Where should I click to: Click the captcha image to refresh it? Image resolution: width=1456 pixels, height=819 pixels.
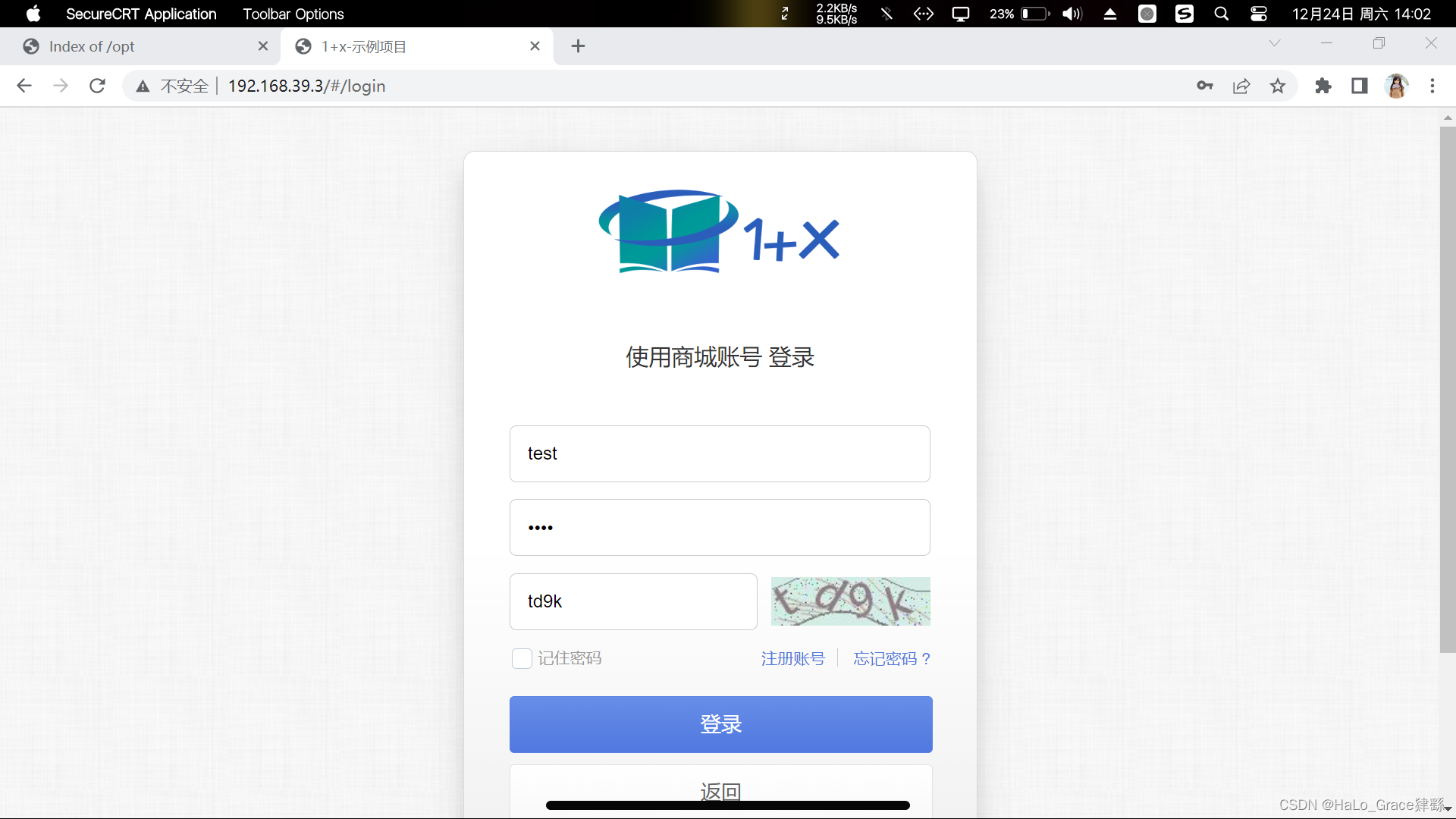850,601
